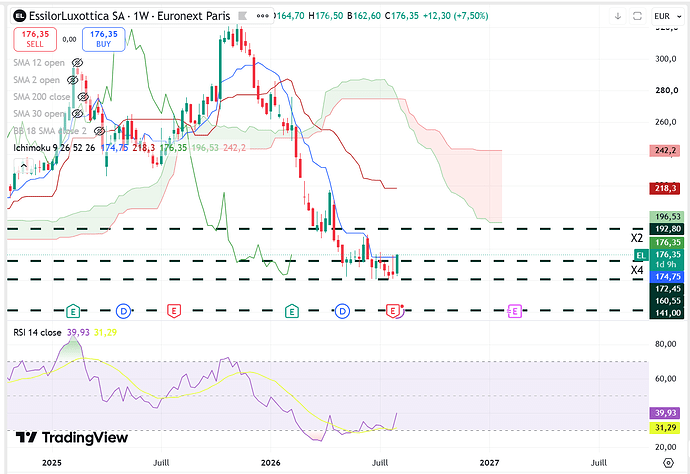Toggle visibility of SMA 30 open
The image size is (690, 474).
tap(77, 114)
